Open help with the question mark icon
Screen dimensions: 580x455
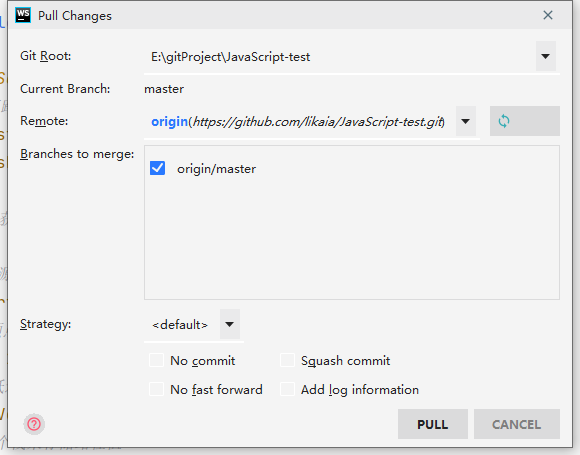click(x=34, y=424)
